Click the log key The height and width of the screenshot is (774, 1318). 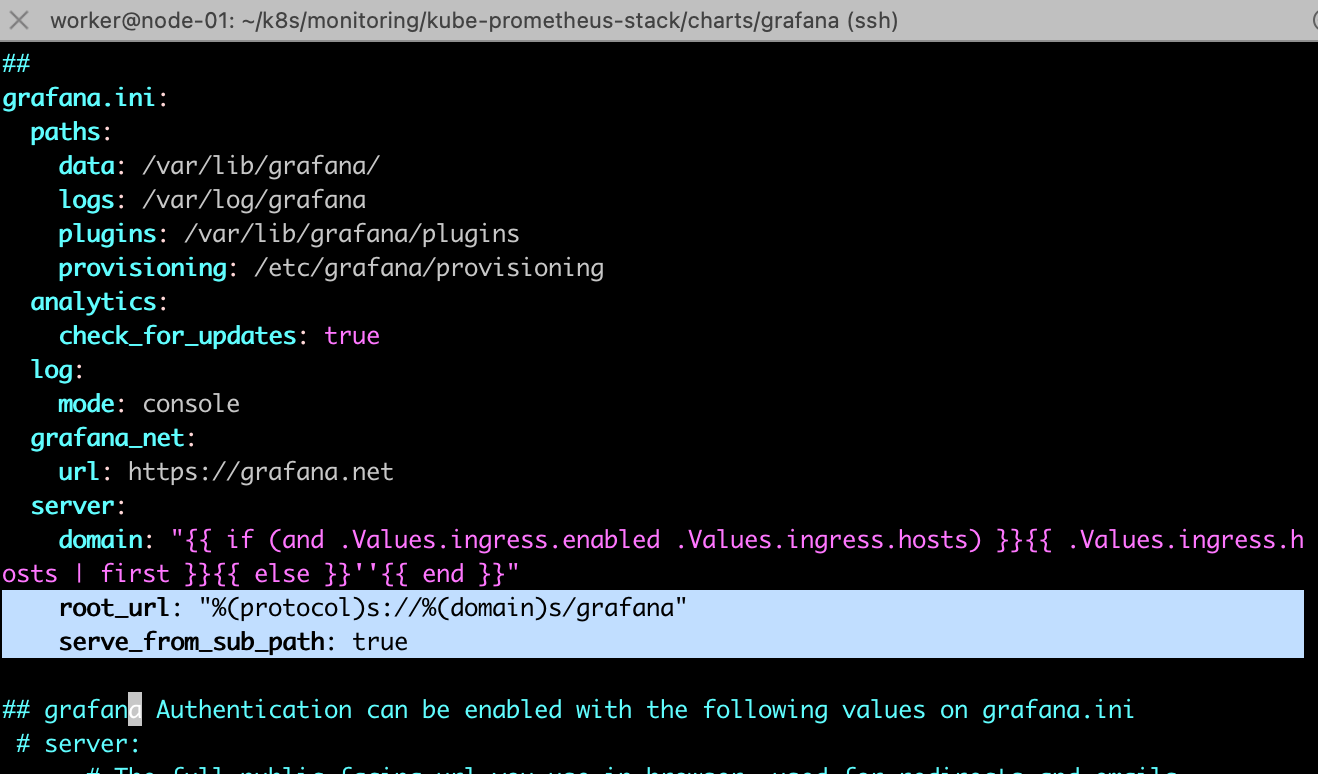click(x=51, y=370)
